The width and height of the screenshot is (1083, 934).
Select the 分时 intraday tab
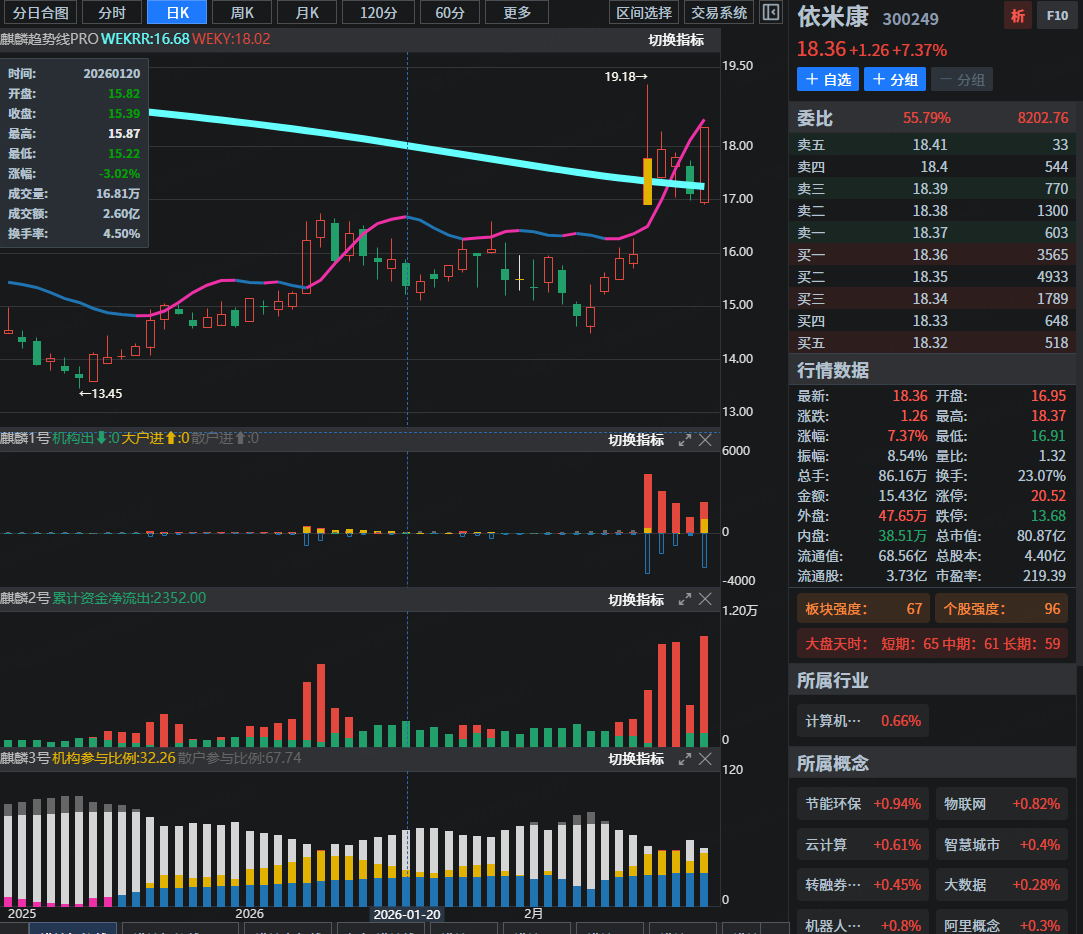coord(111,13)
